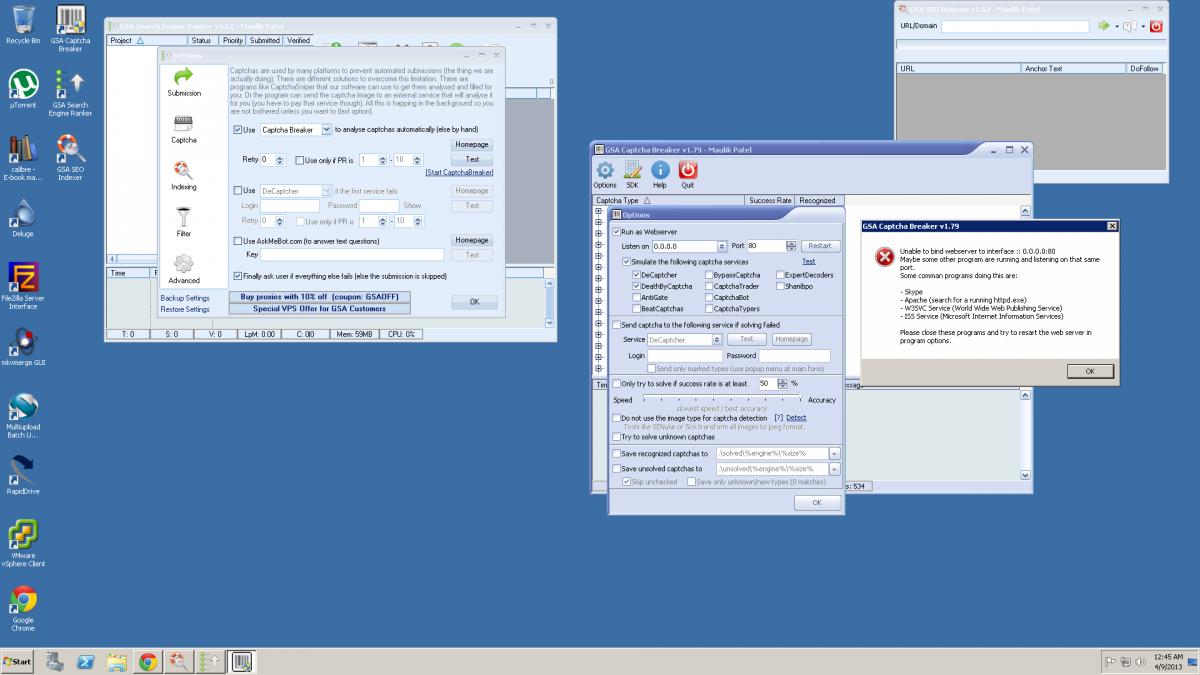Toggle Simulate the following captcha services
This screenshot has height=675, width=1200.
pos(625,261)
